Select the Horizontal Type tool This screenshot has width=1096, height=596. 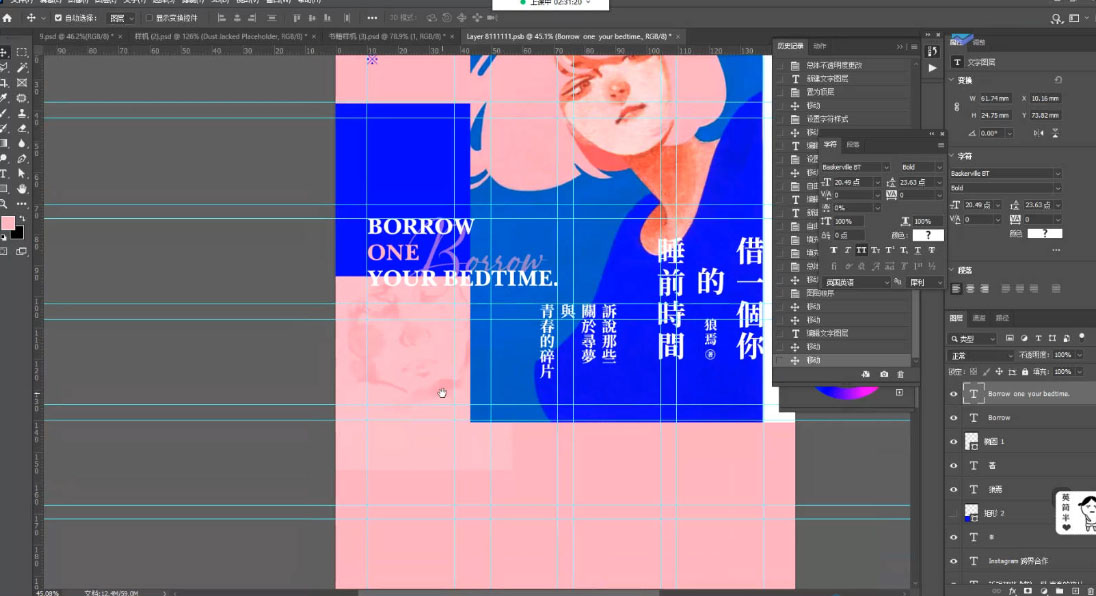coord(4,174)
